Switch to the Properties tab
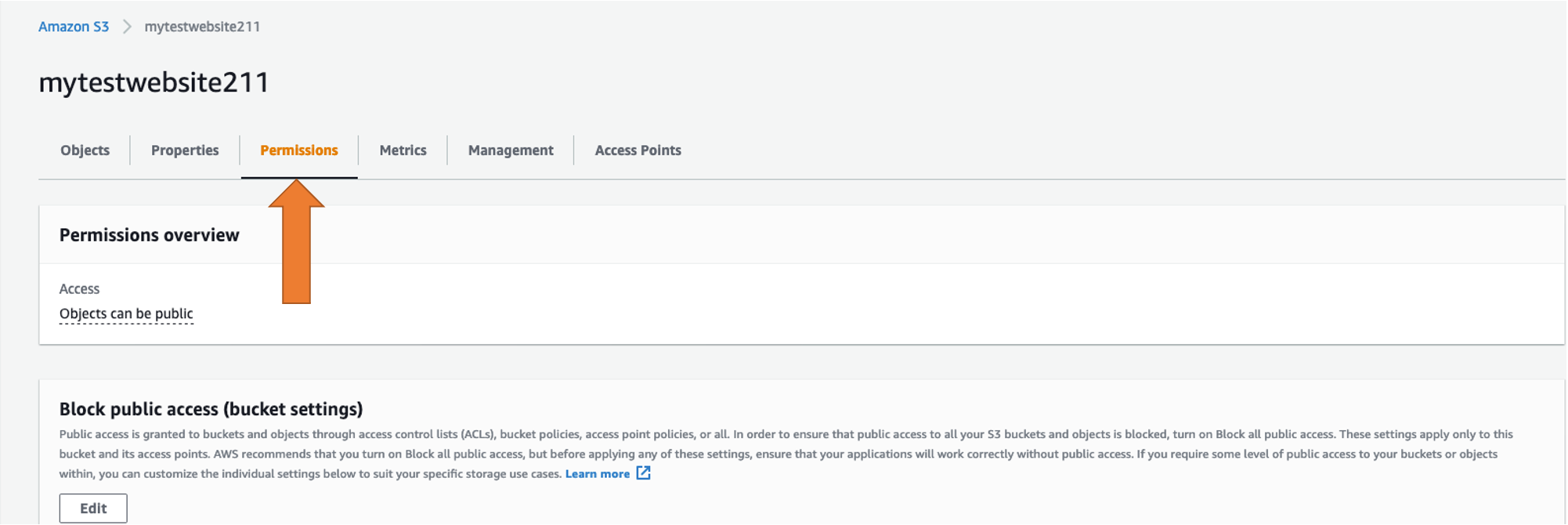 click(x=185, y=150)
